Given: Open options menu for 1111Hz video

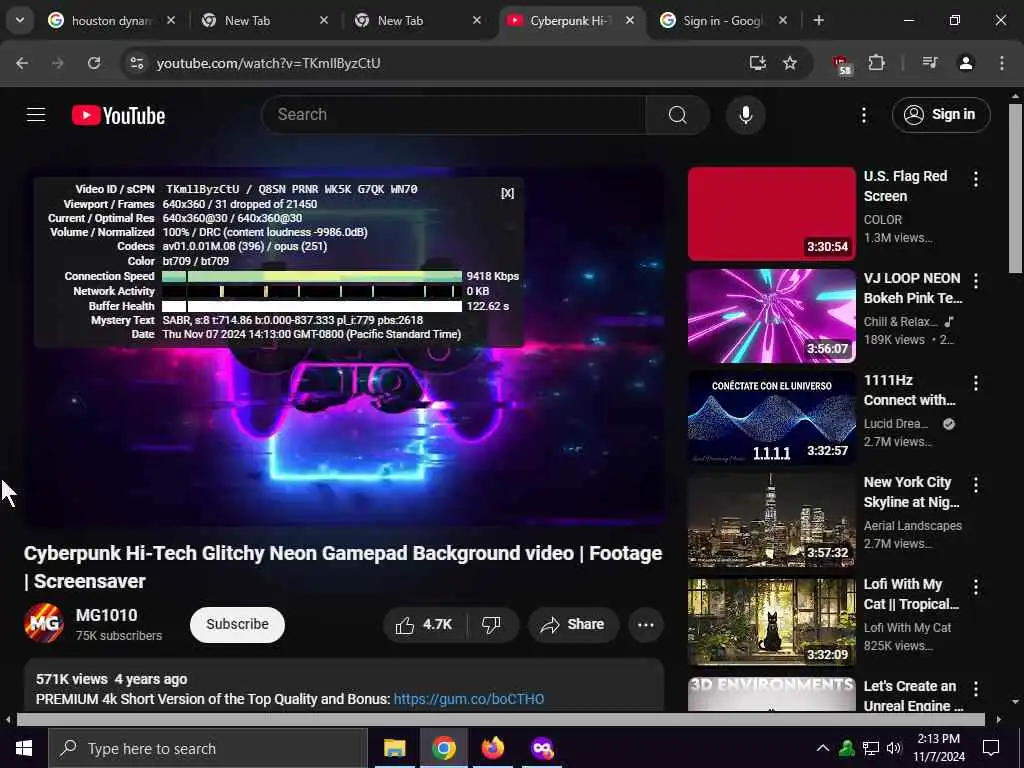Looking at the screenshot, I should point(976,383).
